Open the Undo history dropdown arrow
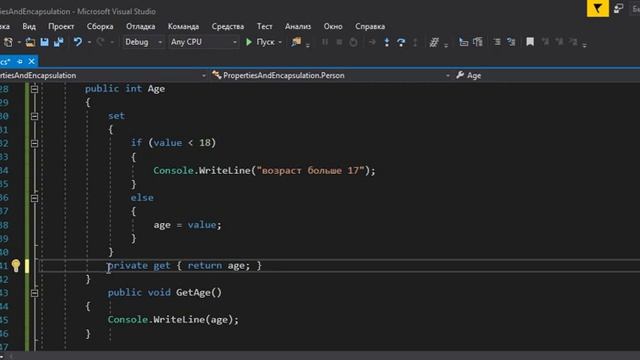640x360 pixels. (x=89, y=42)
